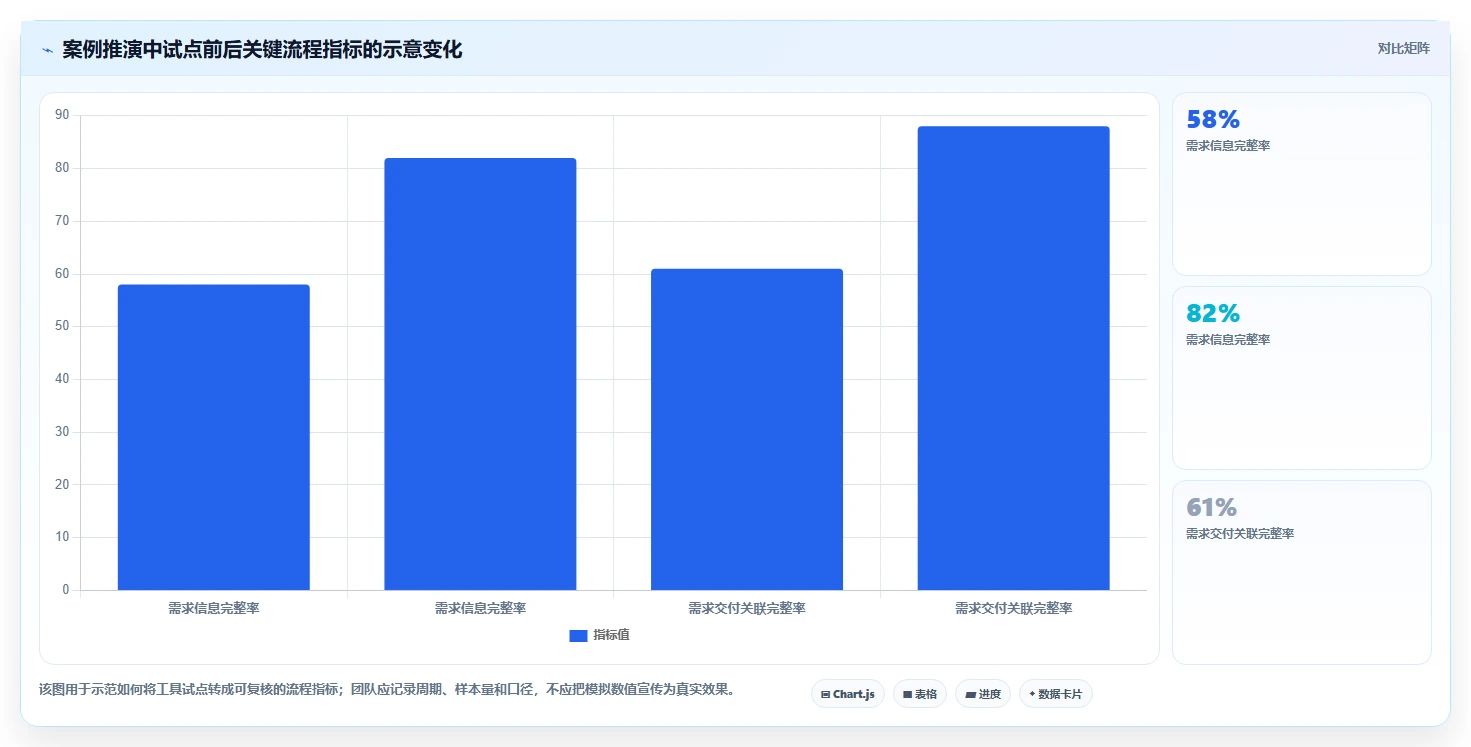The height and width of the screenshot is (747, 1471).
Task: Select the 表格 chip
Action: point(920,694)
